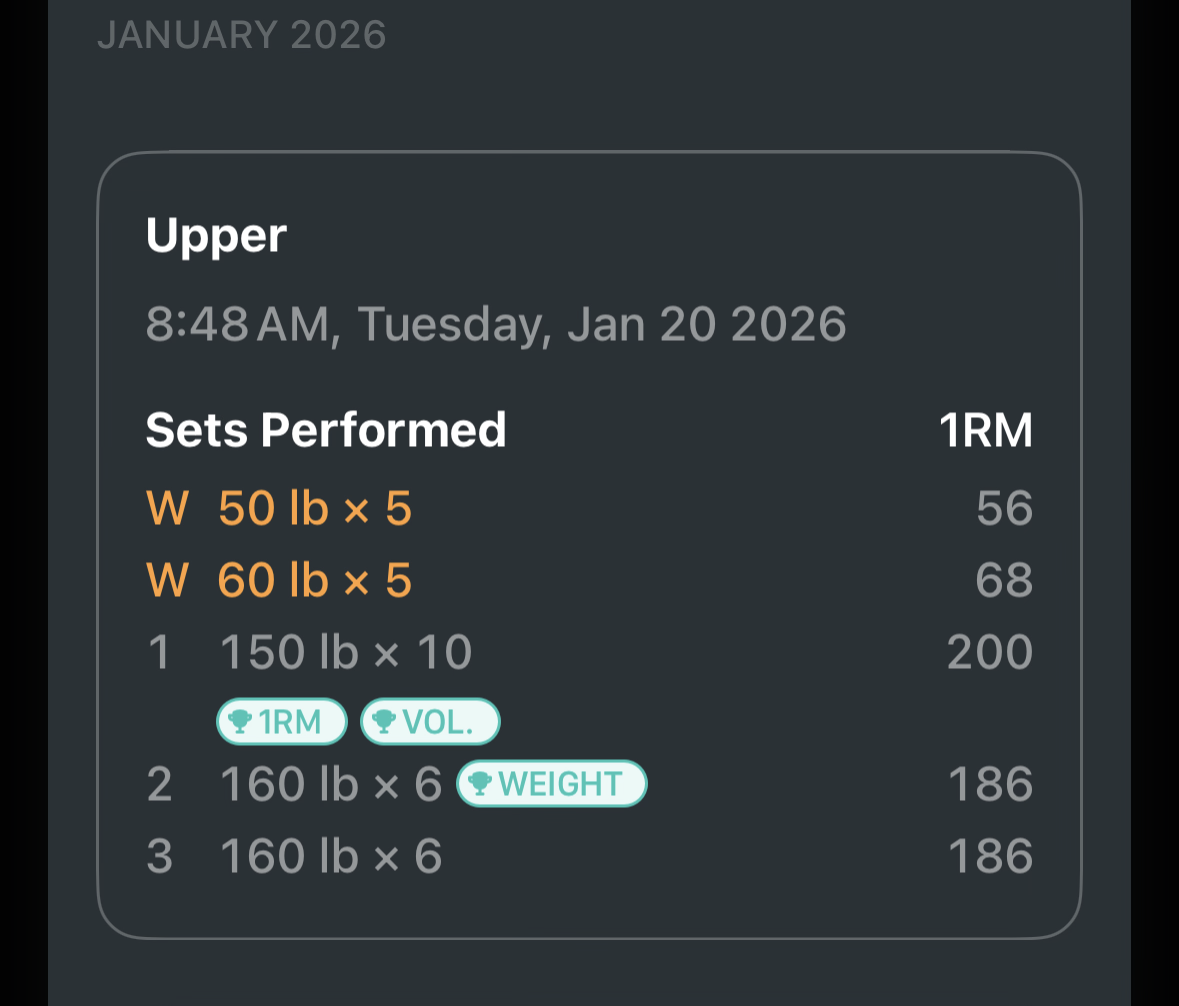Select set 3 showing 160 lb × 6
The height and width of the screenshot is (1006, 1179).
tap(330, 855)
